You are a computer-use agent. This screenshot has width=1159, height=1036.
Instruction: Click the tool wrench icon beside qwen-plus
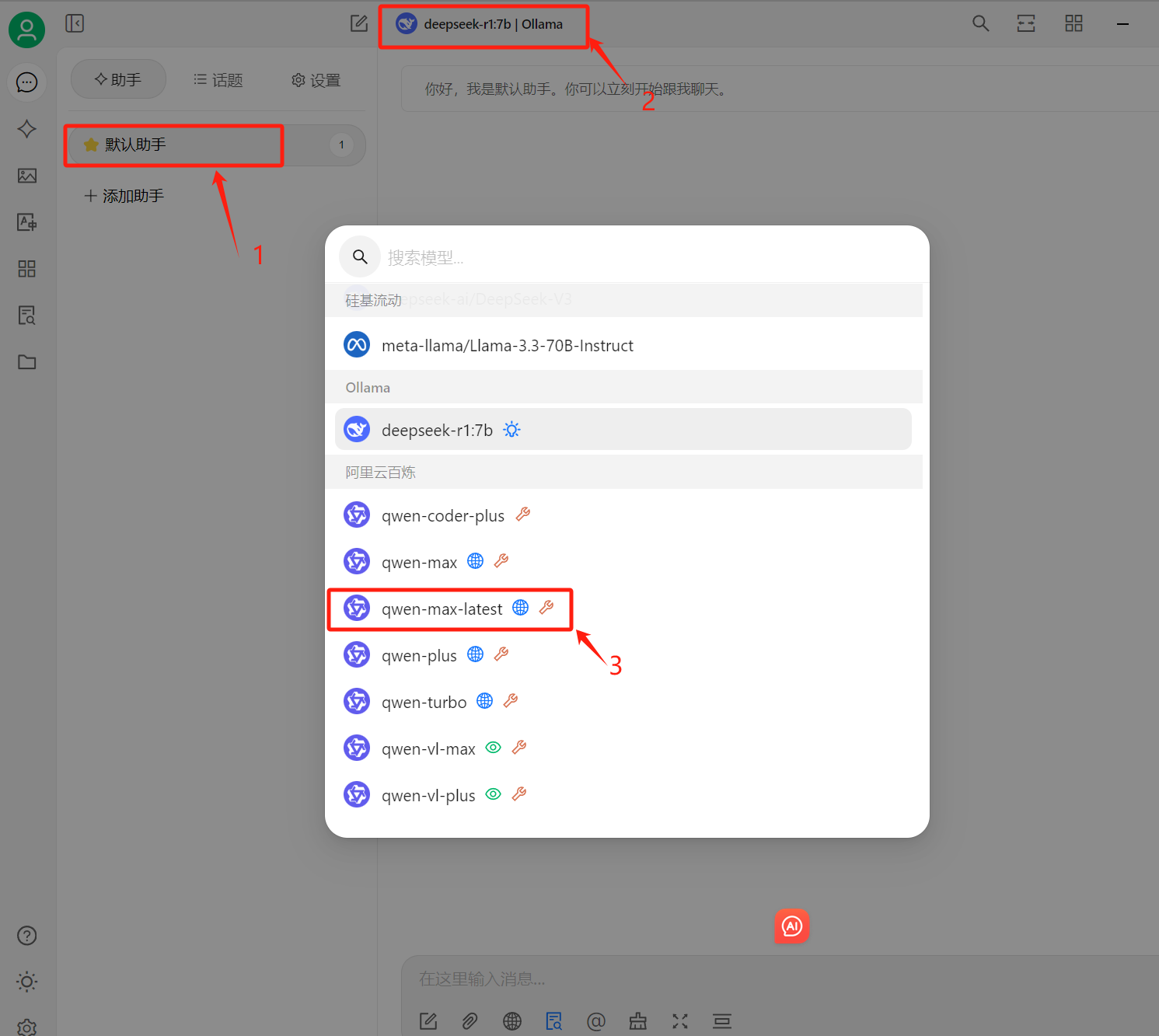click(x=501, y=654)
